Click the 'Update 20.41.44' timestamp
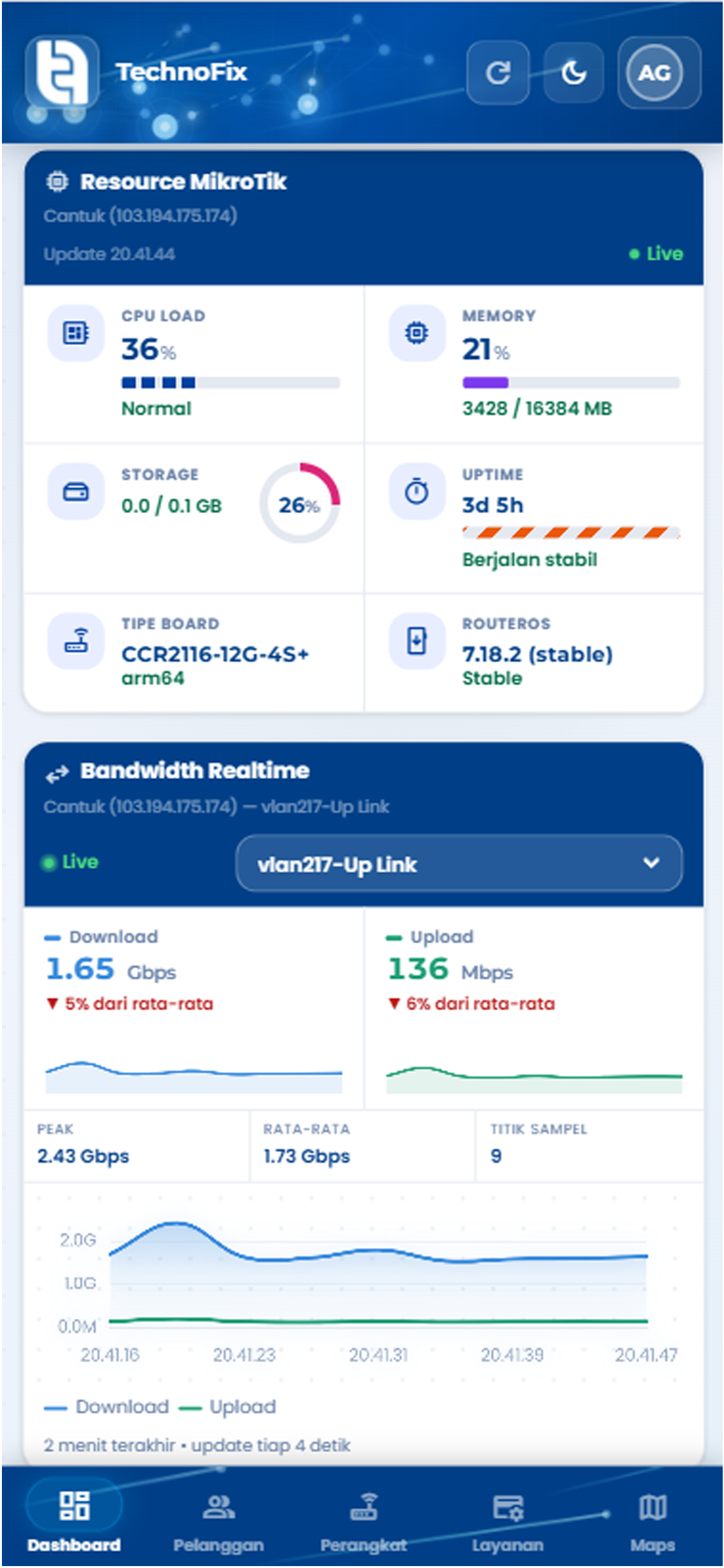Screen dimensions: 724x1568 (109, 254)
